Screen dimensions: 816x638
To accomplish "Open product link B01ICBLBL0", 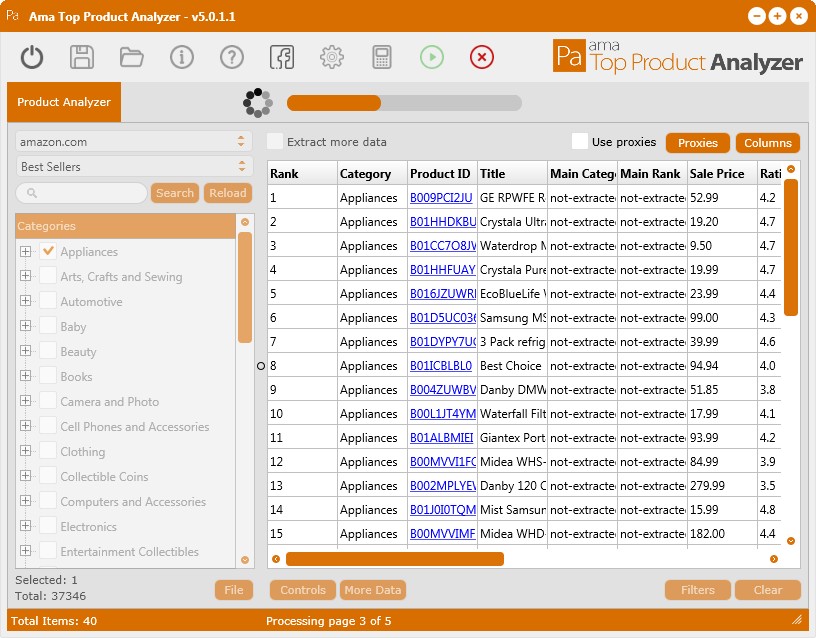I will click(441, 366).
